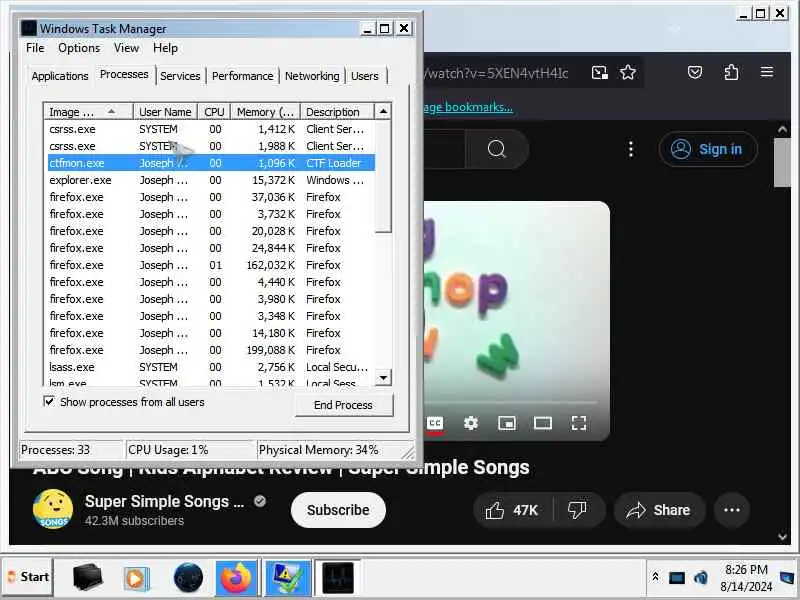800x600 pixels.
Task: Select the lsass.exe process row
Action: [x=211, y=367]
